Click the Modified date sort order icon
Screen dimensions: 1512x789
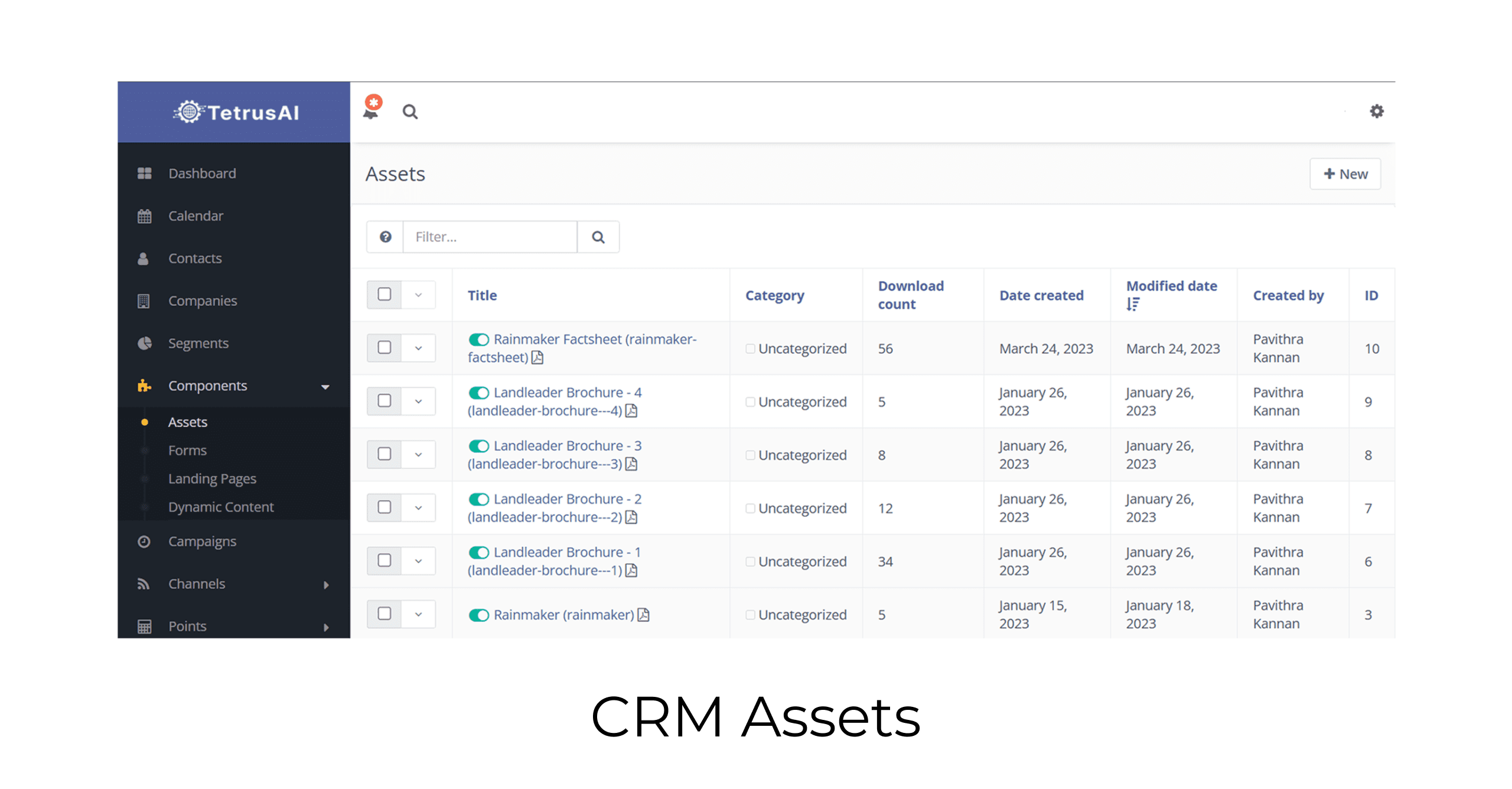[1132, 304]
